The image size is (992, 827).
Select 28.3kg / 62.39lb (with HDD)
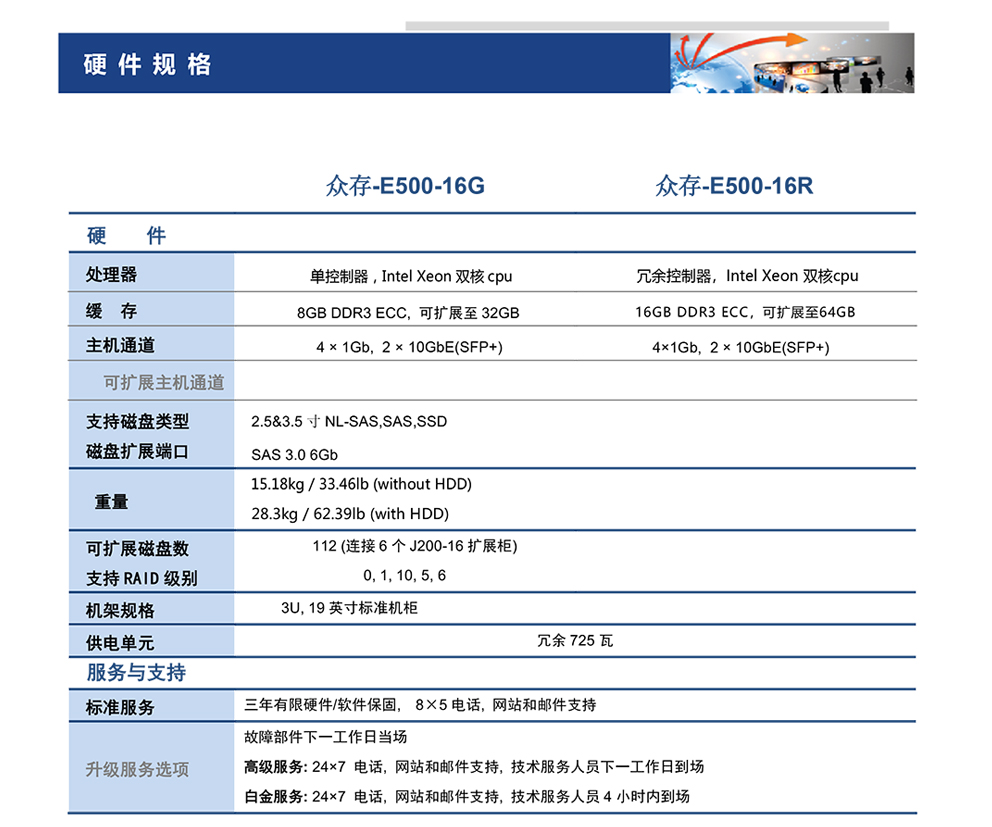(x=350, y=513)
